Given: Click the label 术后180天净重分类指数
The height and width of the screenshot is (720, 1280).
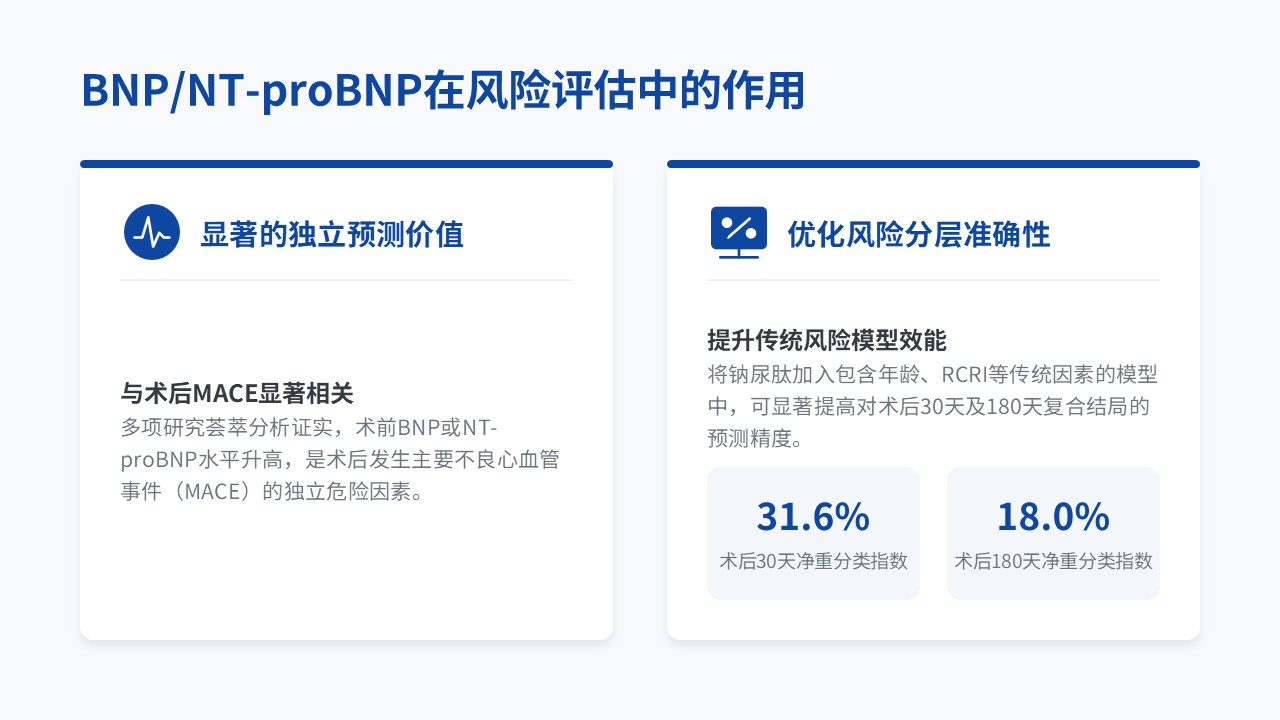Looking at the screenshot, I should click(1053, 561).
